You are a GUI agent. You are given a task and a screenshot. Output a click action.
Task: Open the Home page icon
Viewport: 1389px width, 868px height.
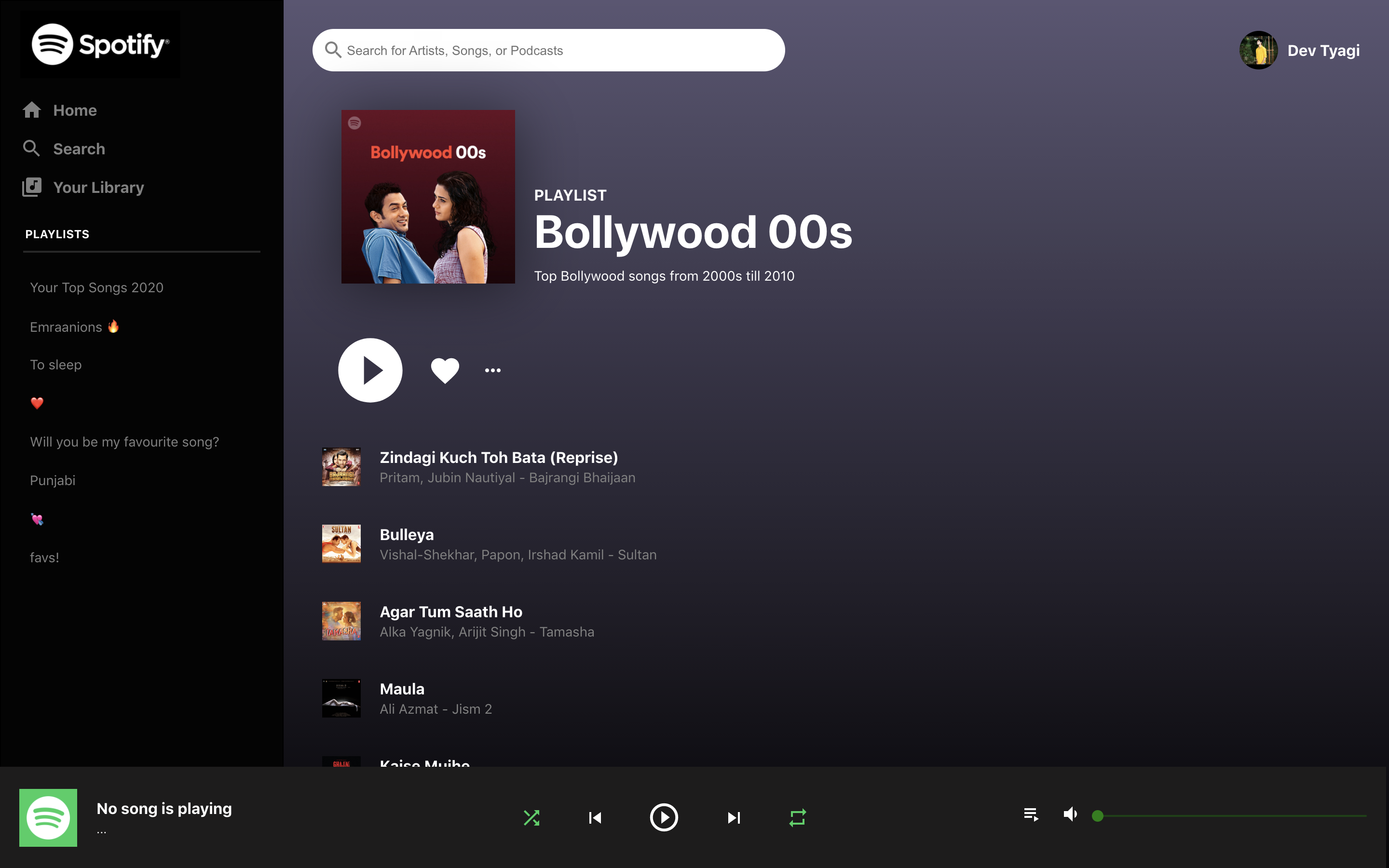pyautogui.click(x=31, y=109)
